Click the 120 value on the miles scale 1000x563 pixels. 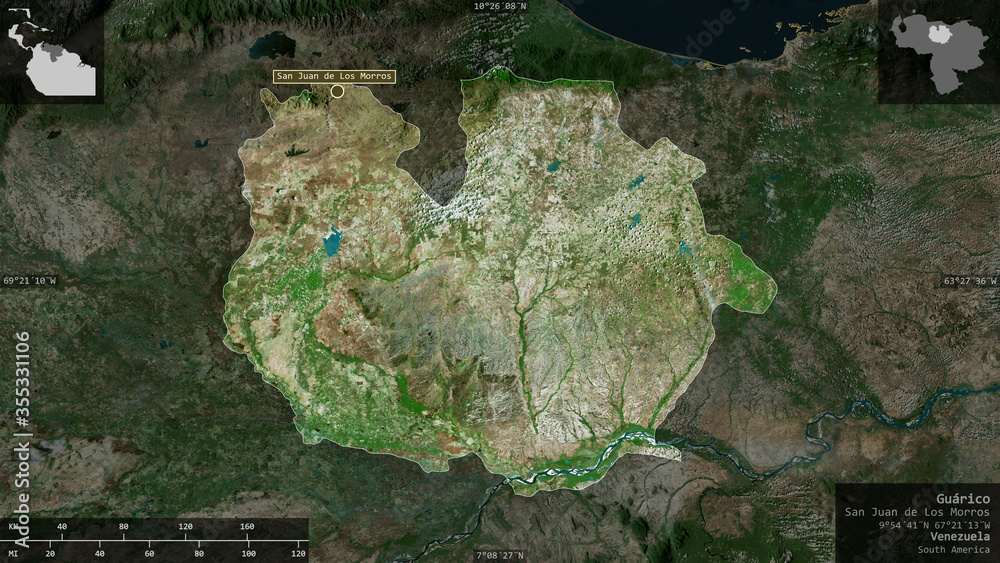298,553
